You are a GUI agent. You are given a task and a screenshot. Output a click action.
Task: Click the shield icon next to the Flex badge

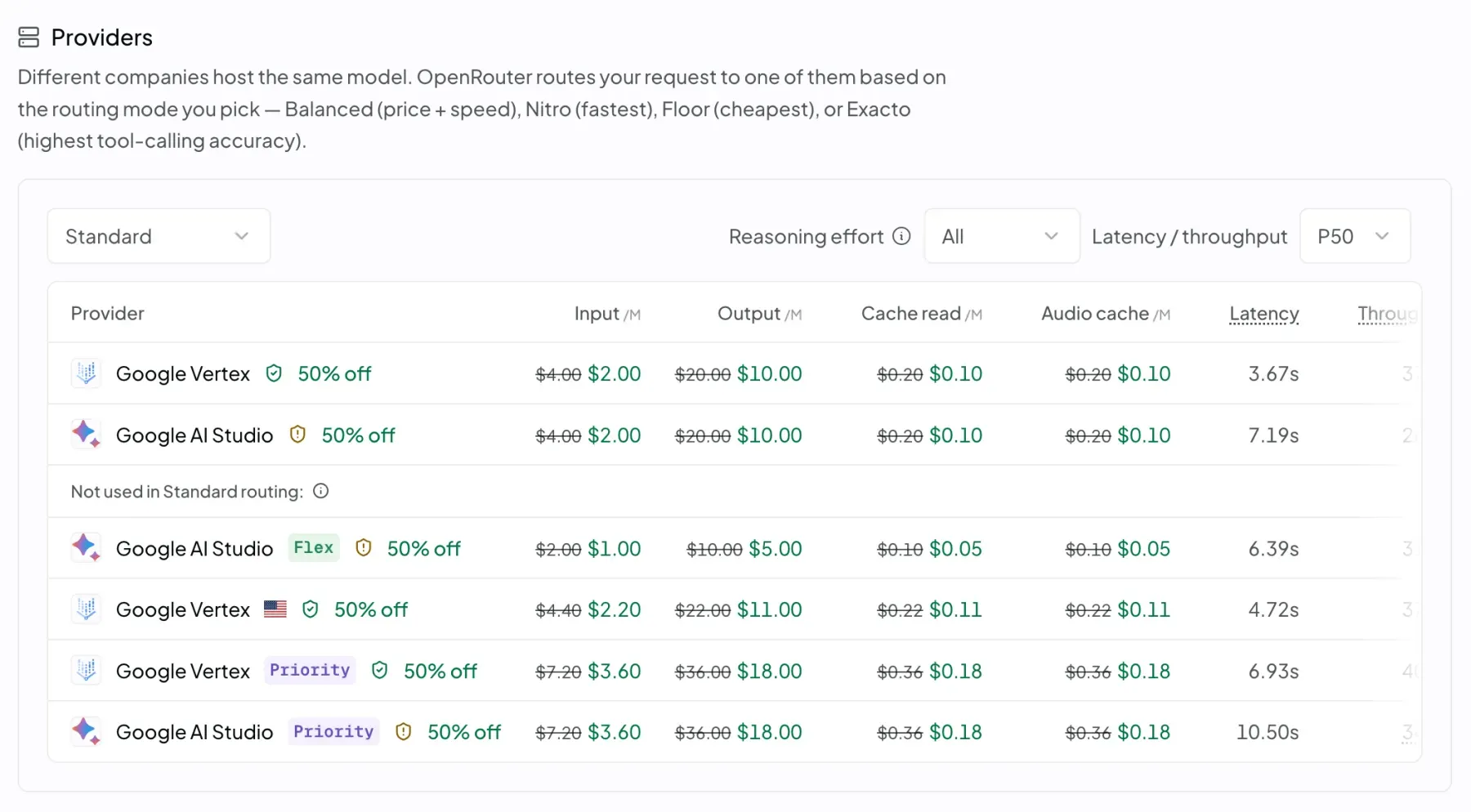(364, 548)
